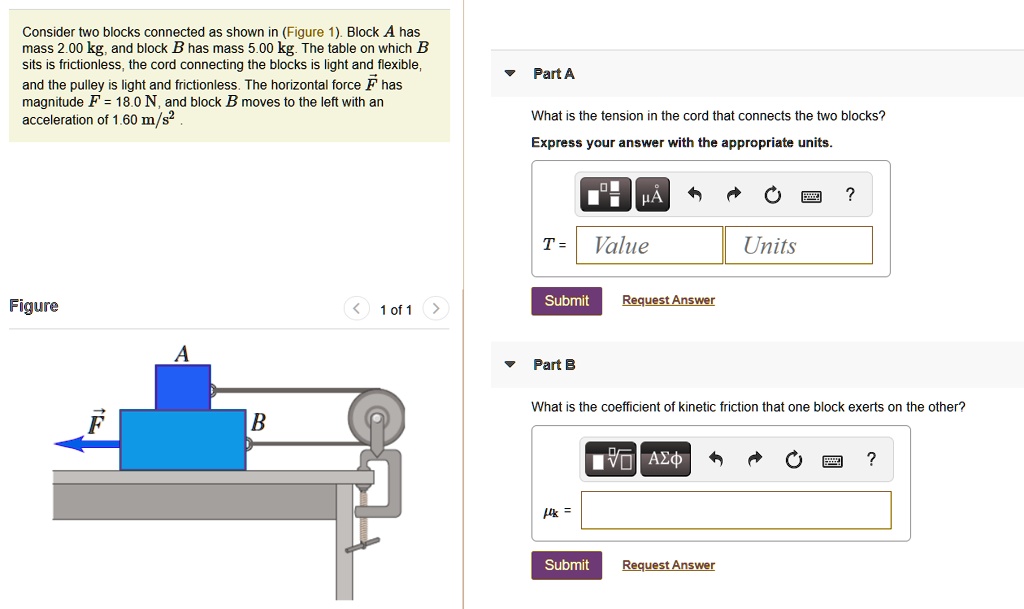
Task: Submit the Part A answer
Action: pyautogui.click(x=567, y=301)
